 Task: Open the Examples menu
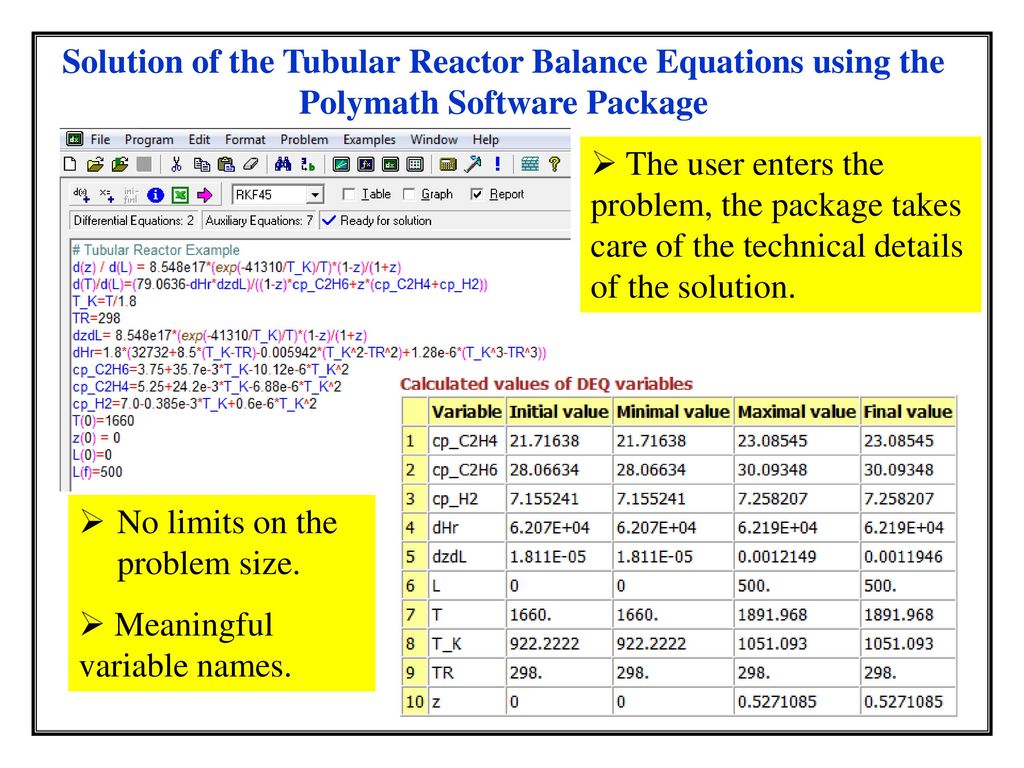[x=369, y=140]
